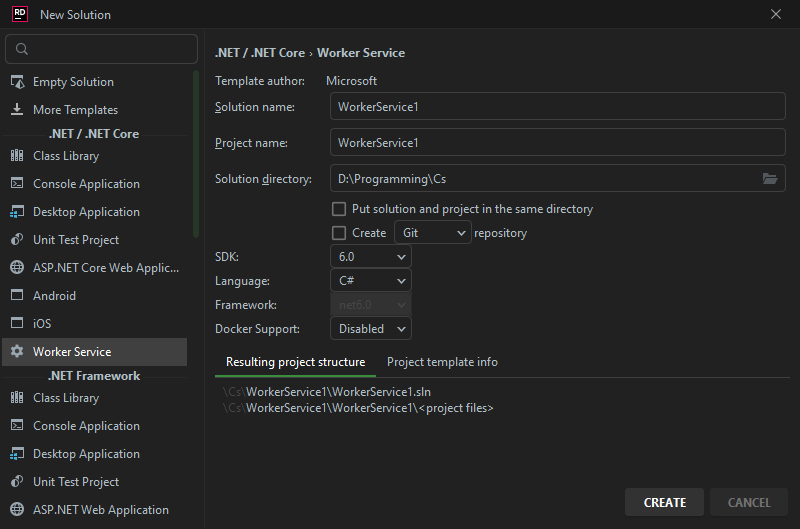
Task: Click the iOS template icon
Action: (17, 323)
